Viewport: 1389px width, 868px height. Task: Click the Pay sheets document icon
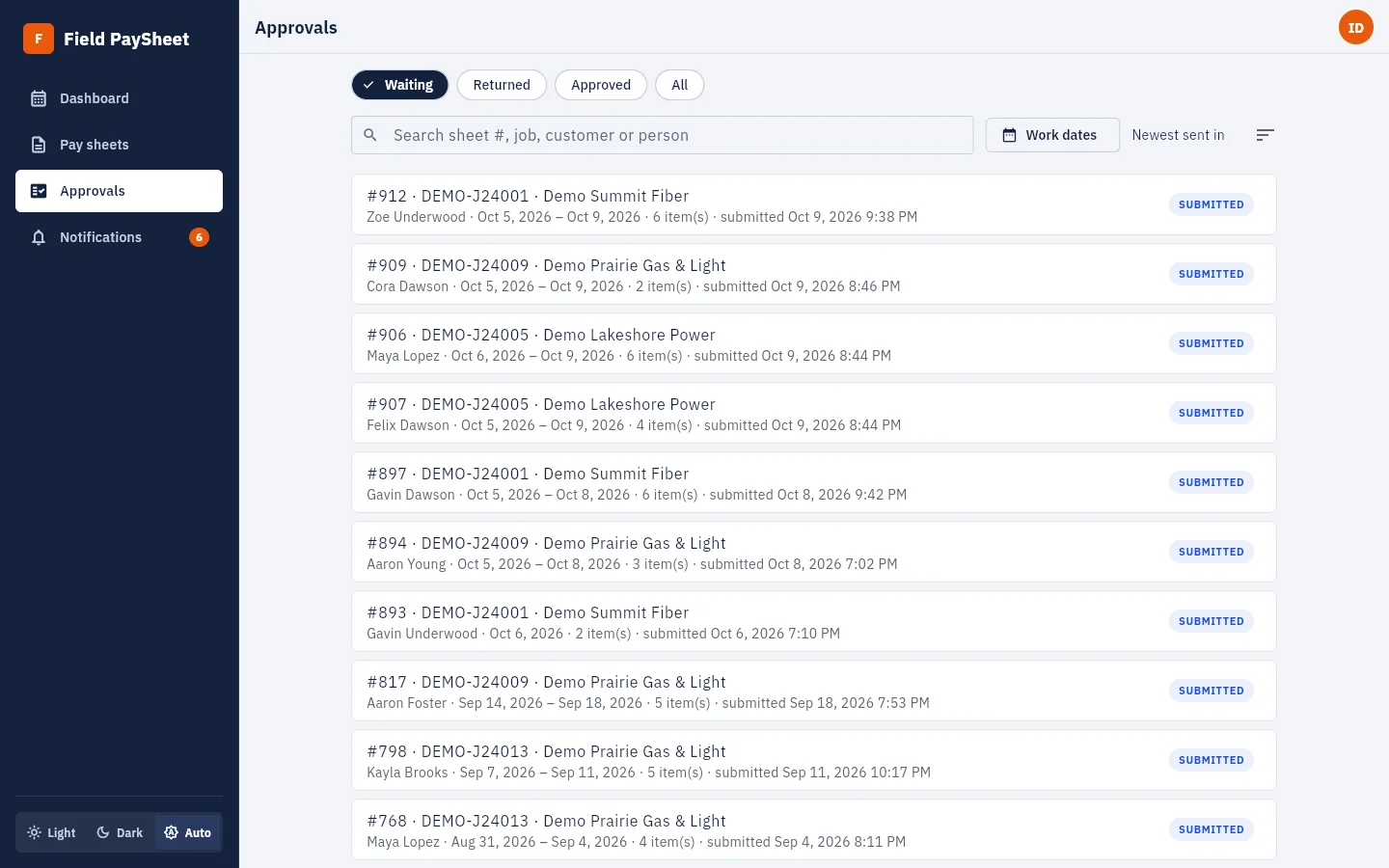click(39, 145)
